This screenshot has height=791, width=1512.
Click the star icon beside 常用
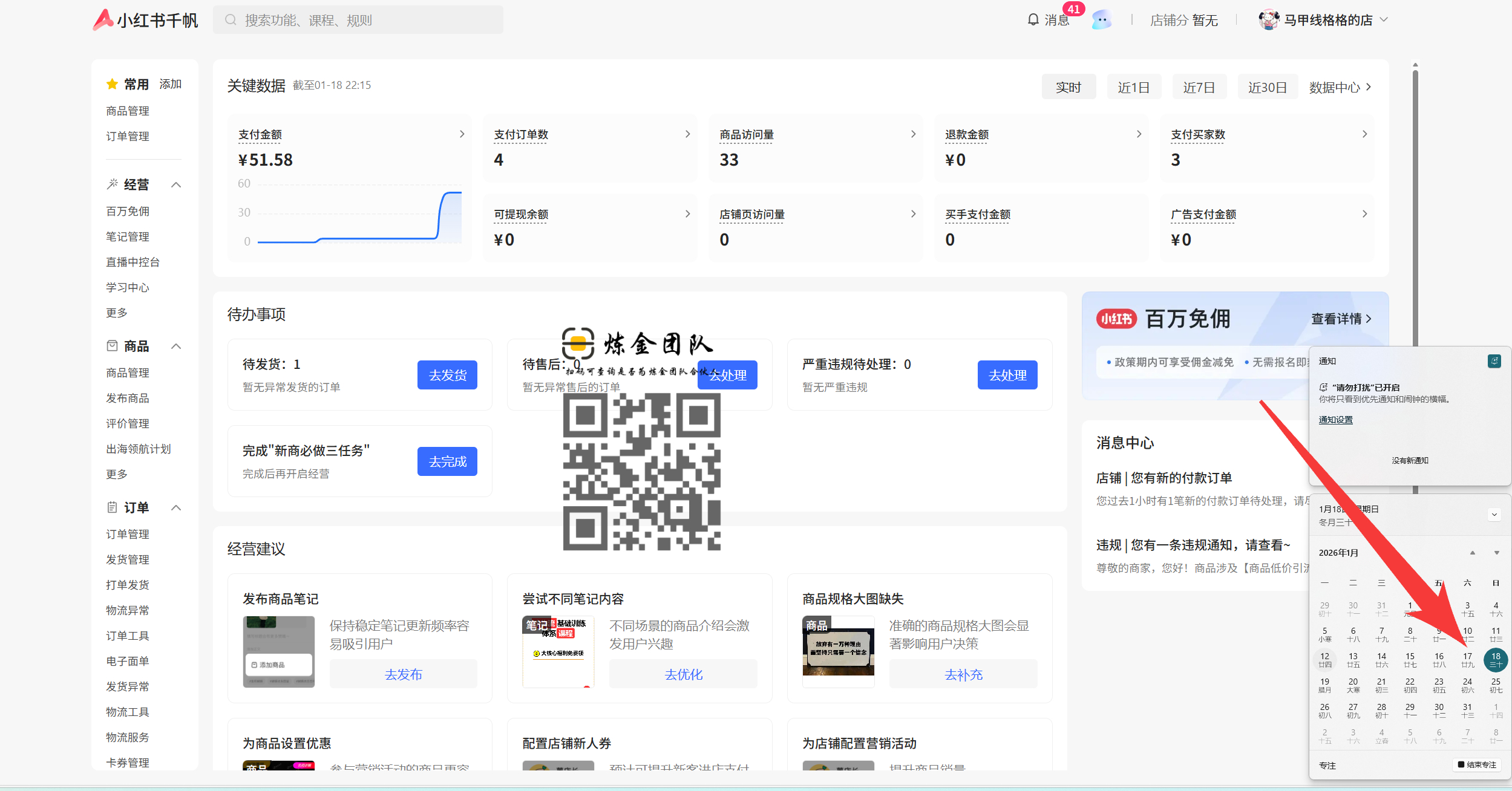[112, 83]
